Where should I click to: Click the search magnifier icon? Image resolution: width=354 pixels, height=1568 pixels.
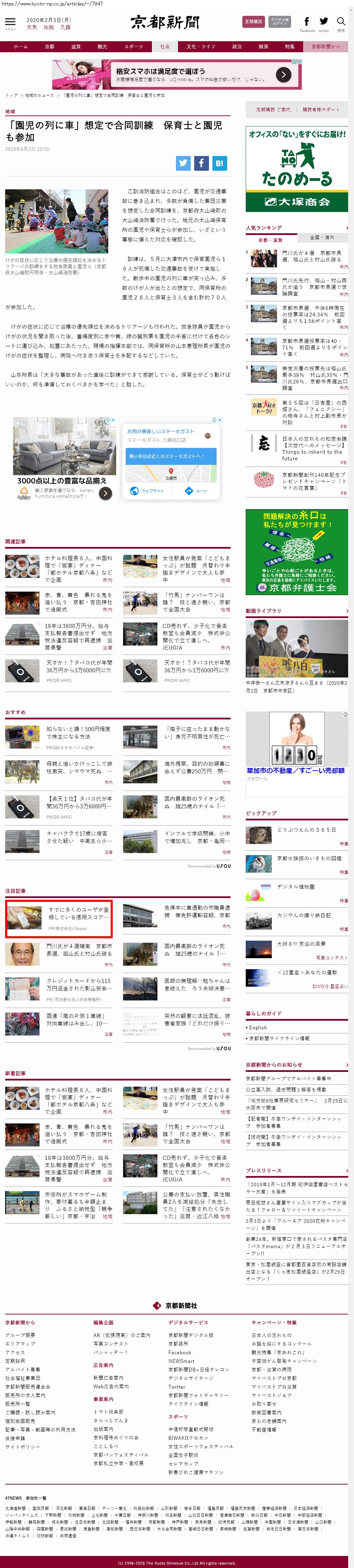pyautogui.click(x=341, y=21)
